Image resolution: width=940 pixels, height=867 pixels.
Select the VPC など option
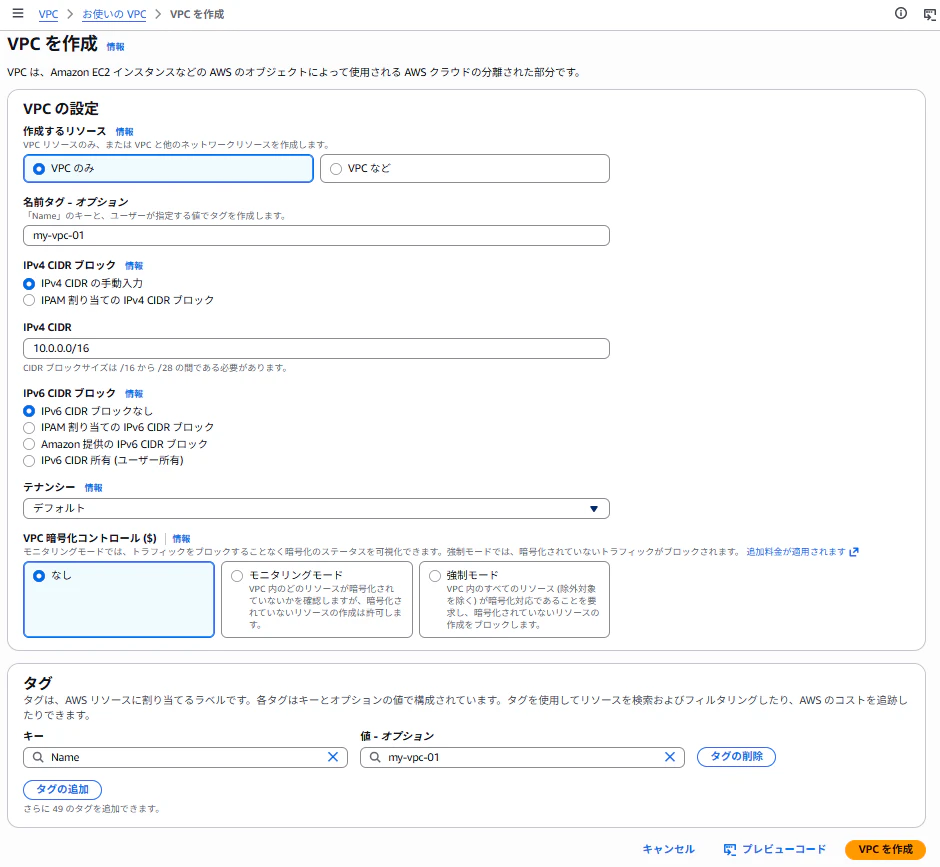click(465, 168)
